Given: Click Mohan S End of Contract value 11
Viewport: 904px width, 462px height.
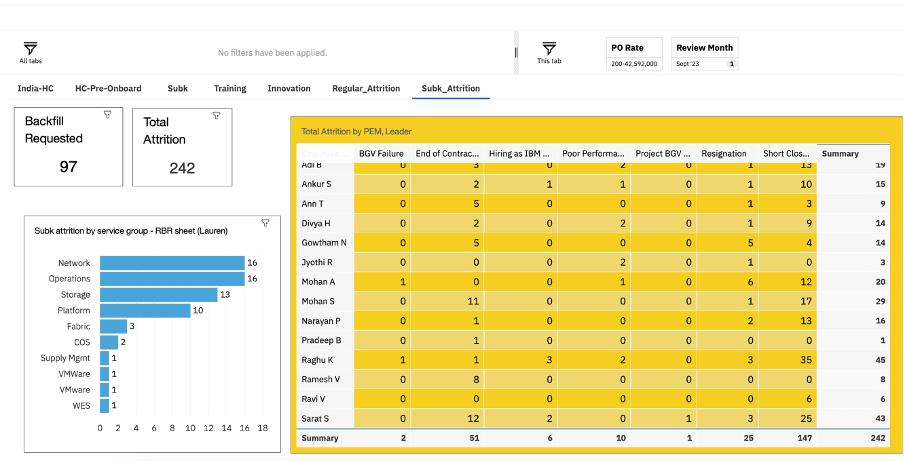Looking at the screenshot, I should click(474, 301).
